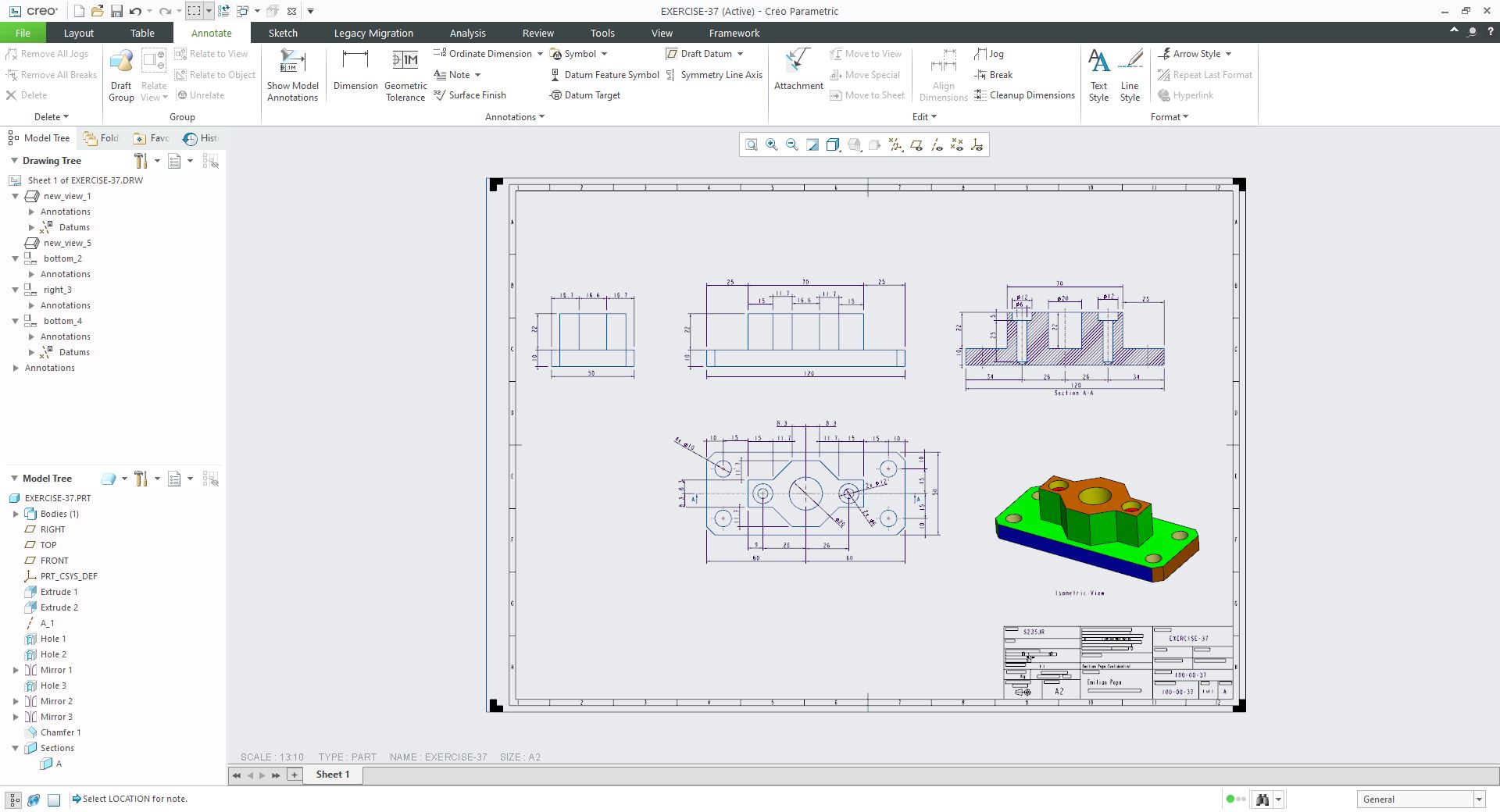1500x812 pixels.
Task: Click Zoom Out magnifier icon
Action: pos(792,144)
